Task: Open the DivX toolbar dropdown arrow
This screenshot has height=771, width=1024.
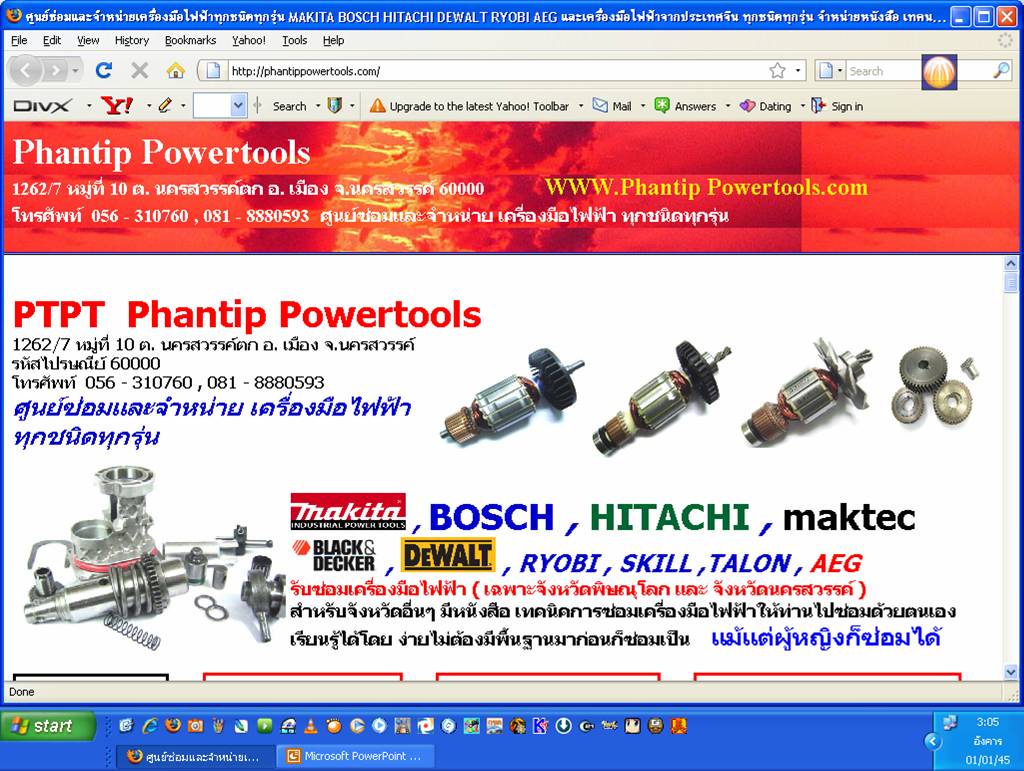Action: (89, 106)
